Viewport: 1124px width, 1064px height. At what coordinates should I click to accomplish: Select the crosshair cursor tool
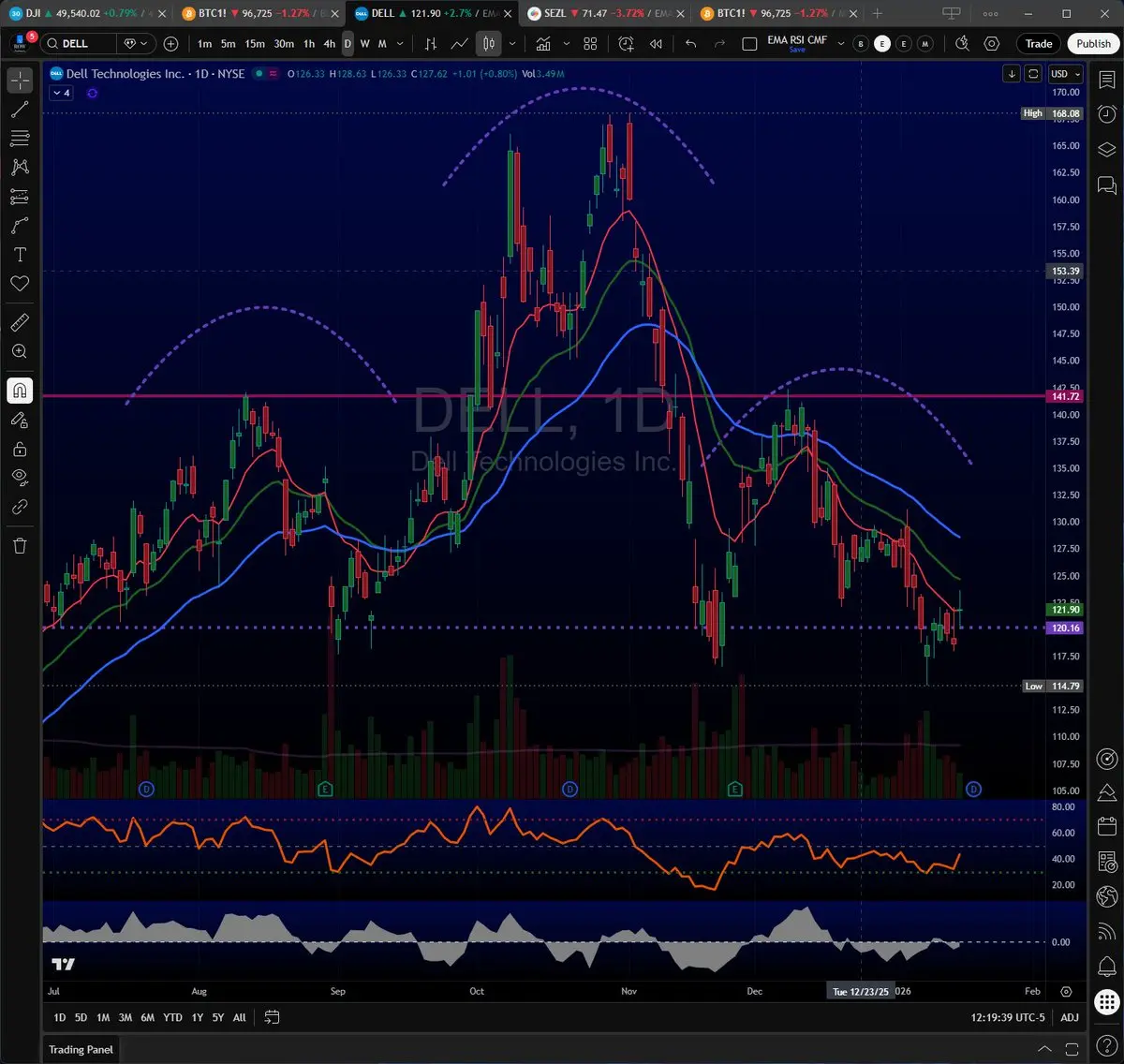pyautogui.click(x=20, y=81)
